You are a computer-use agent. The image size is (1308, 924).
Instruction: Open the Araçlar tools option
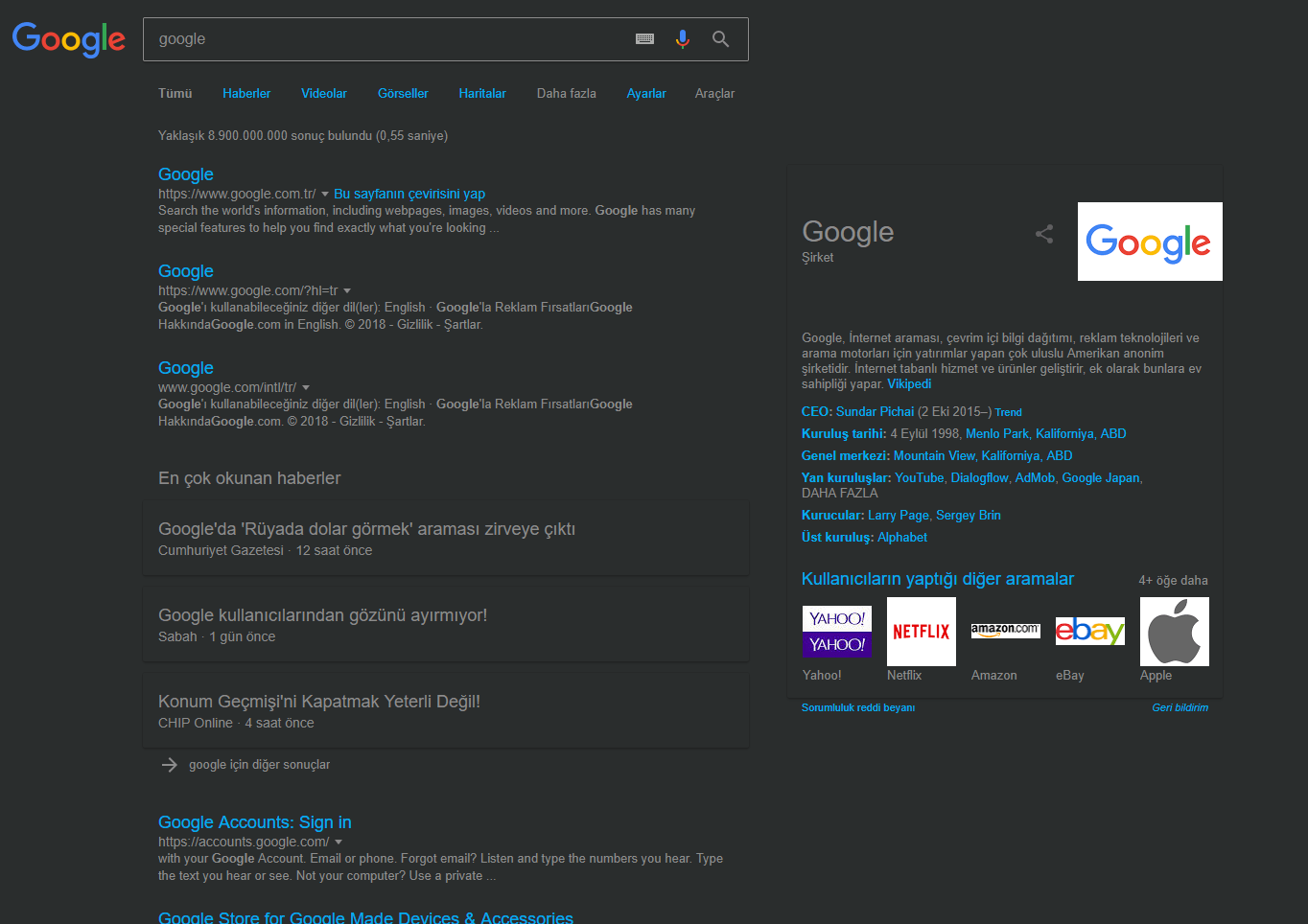(x=714, y=94)
